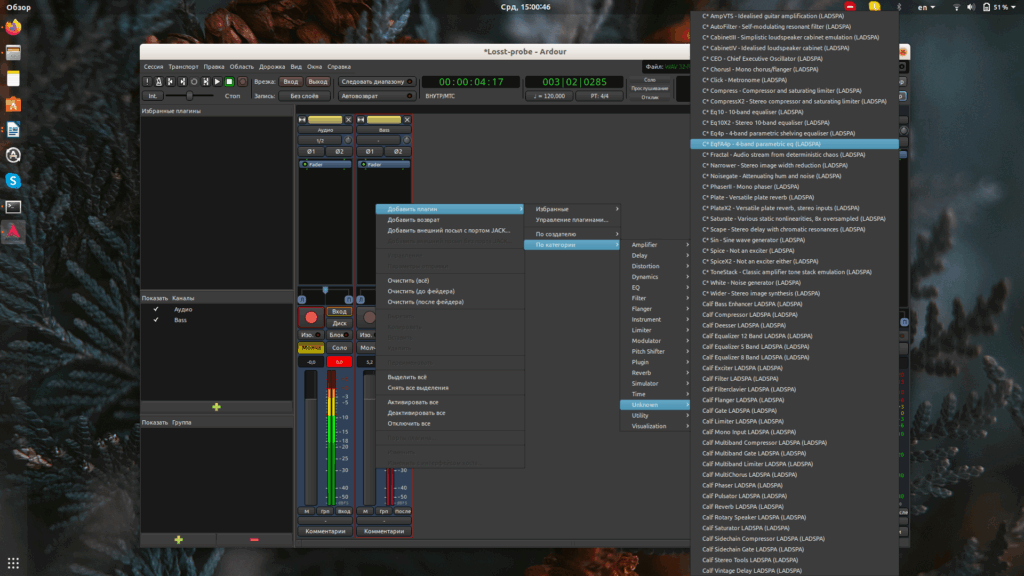Arm record on the Аудио strip
The height and width of the screenshot is (576, 1024).
[311, 317]
